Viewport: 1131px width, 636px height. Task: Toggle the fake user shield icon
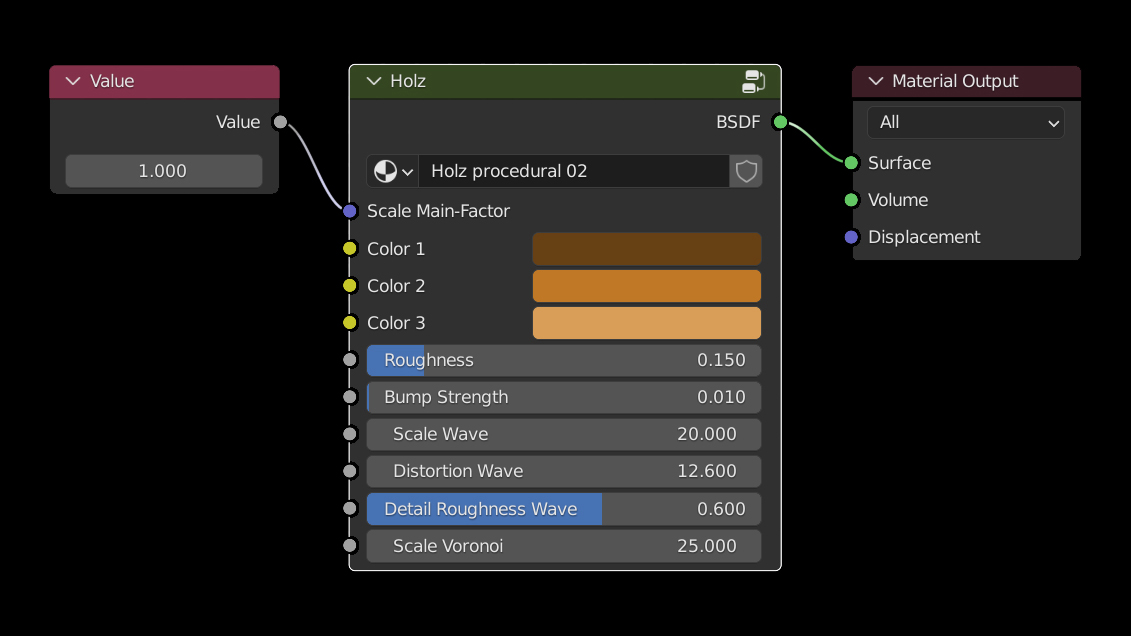[x=746, y=171]
